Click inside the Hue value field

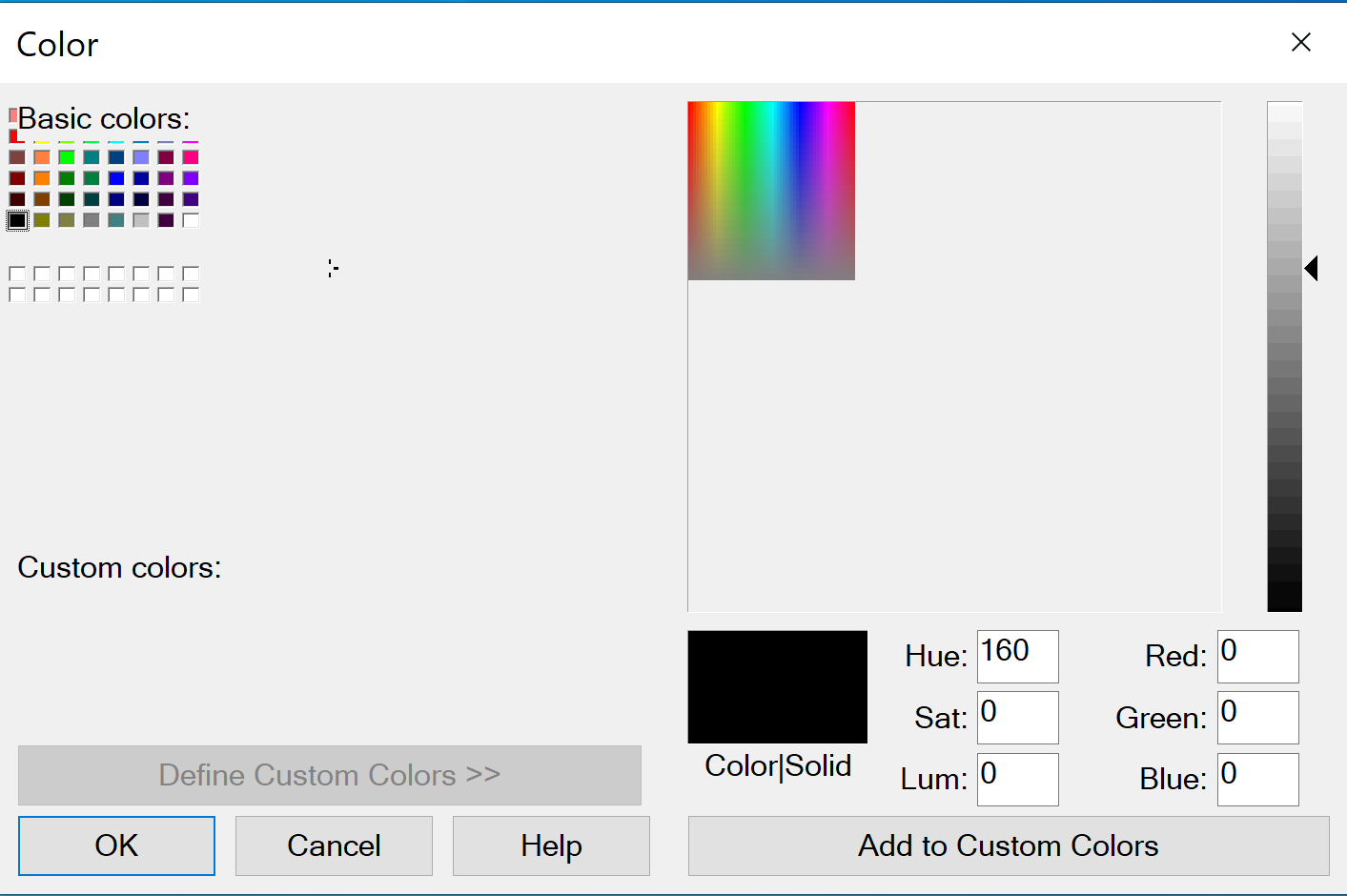[1016, 656]
